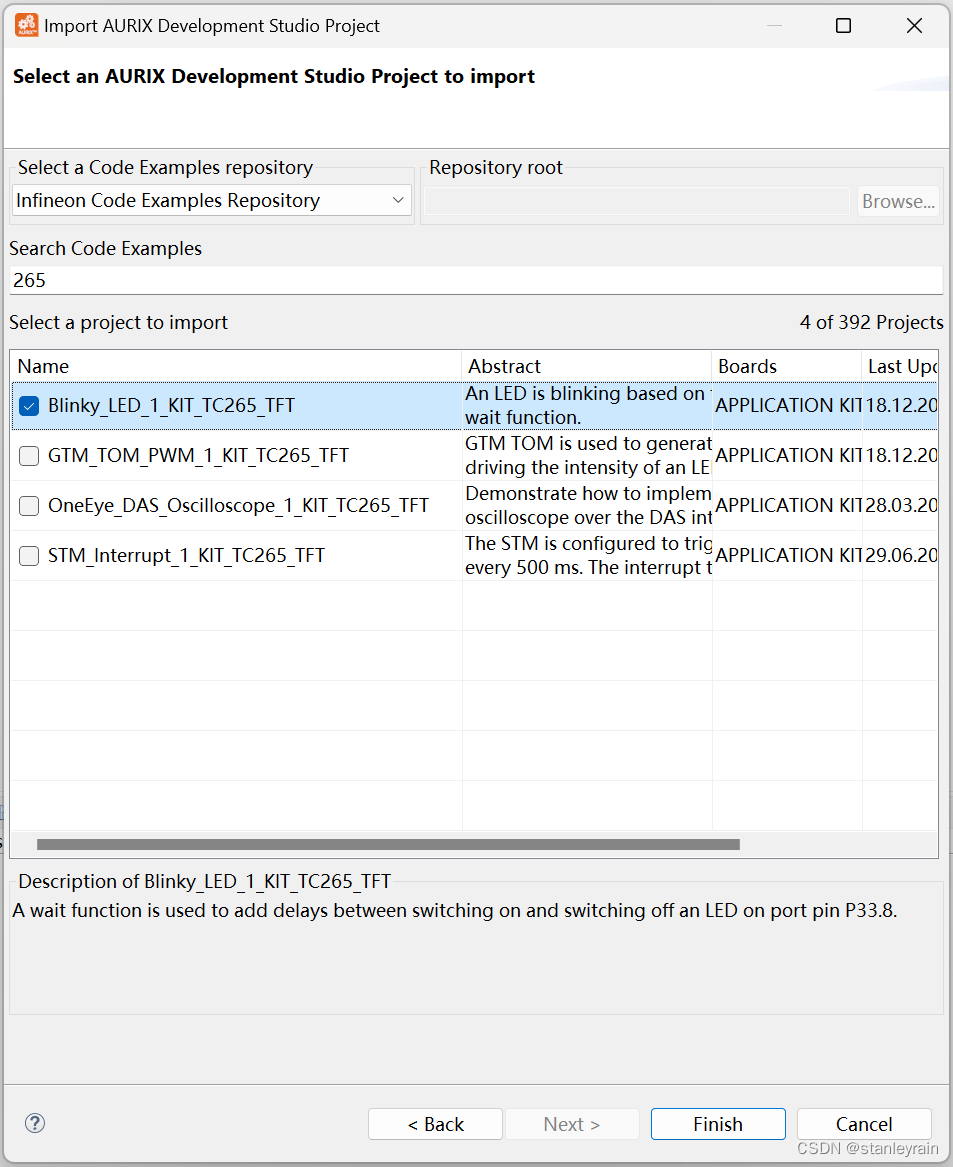Maximize the import dialog window
Viewport: 953px width, 1167px height.
point(844,26)
